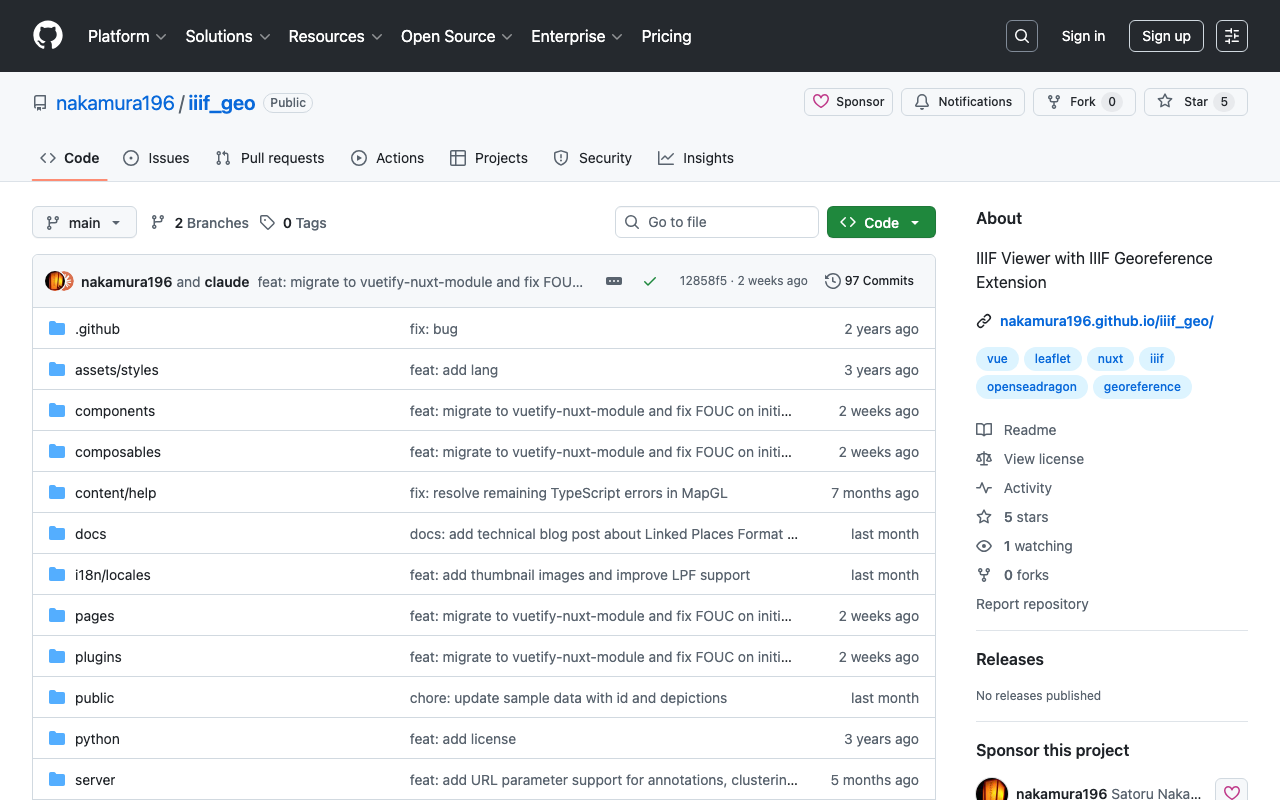Click the Go to file search field

[x=717, y=222]
